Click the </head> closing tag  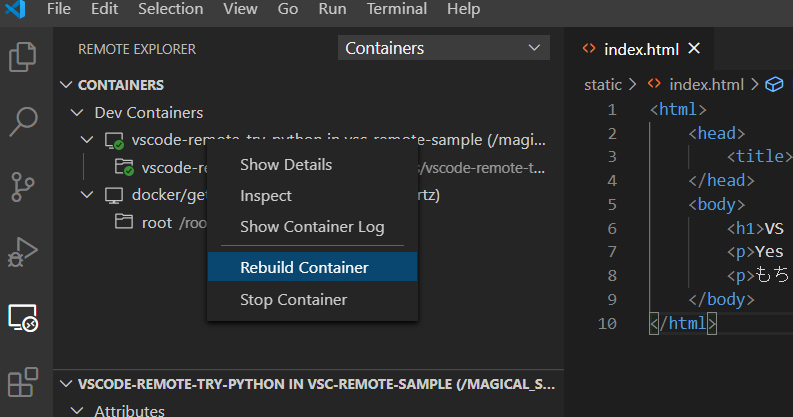(722, 180)
